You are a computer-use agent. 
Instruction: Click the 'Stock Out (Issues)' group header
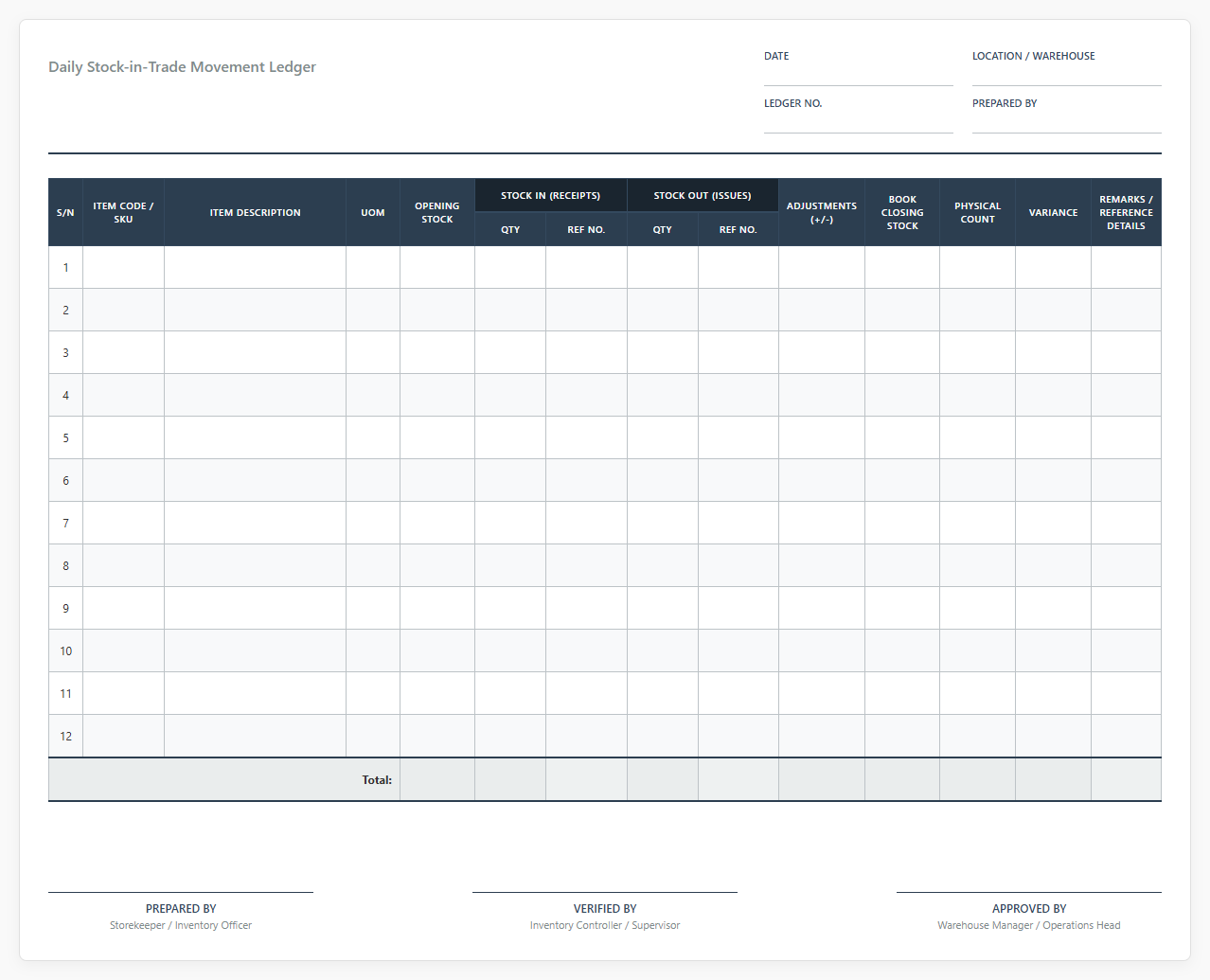click(703, 195)
